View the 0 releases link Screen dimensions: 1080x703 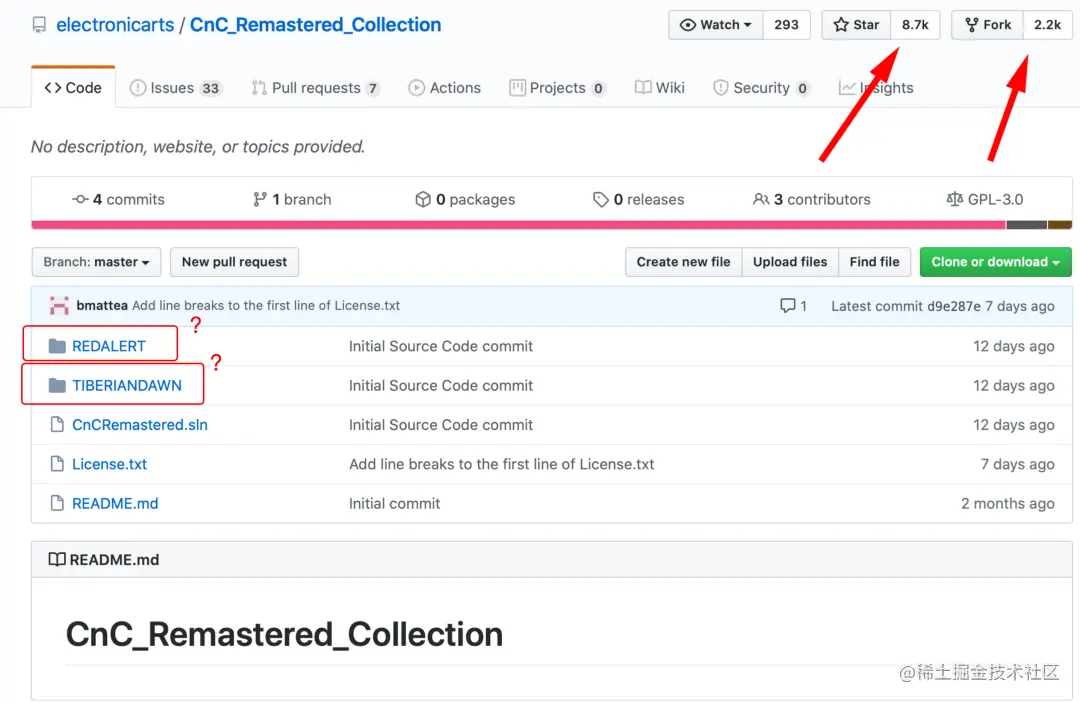point(638,200)
